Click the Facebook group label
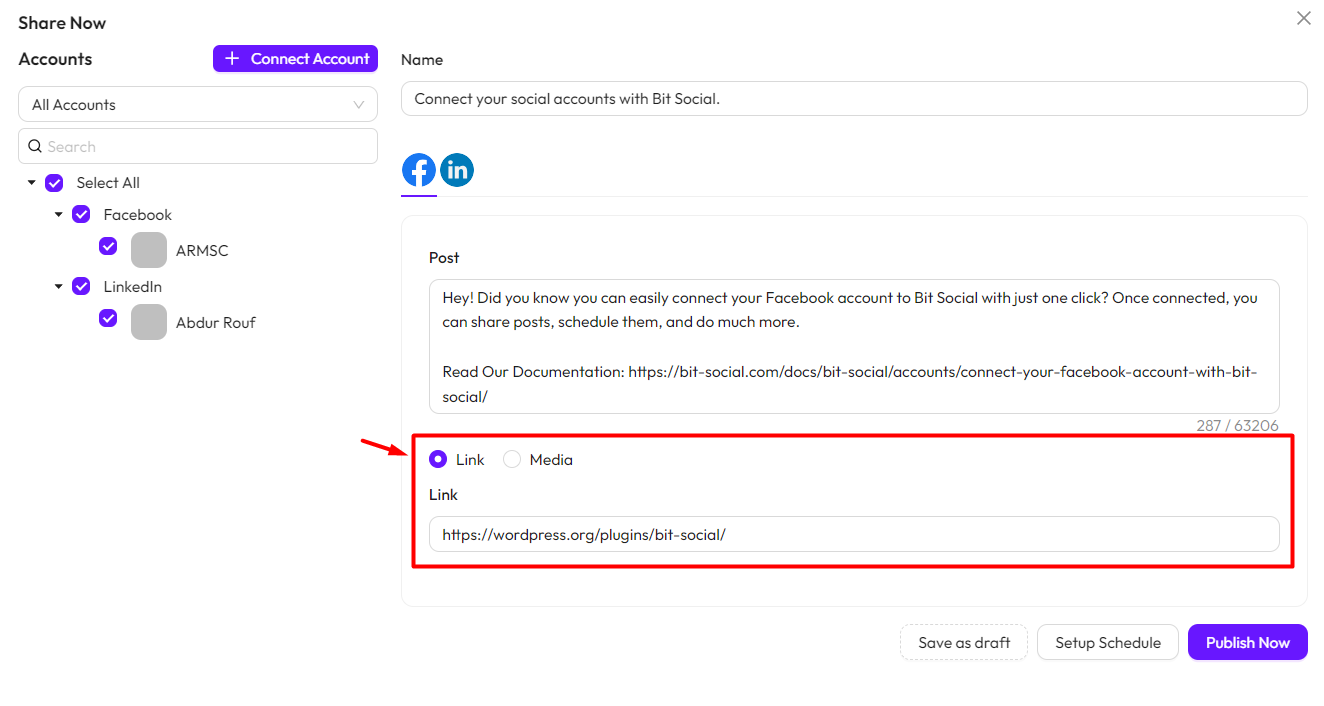 138,215
